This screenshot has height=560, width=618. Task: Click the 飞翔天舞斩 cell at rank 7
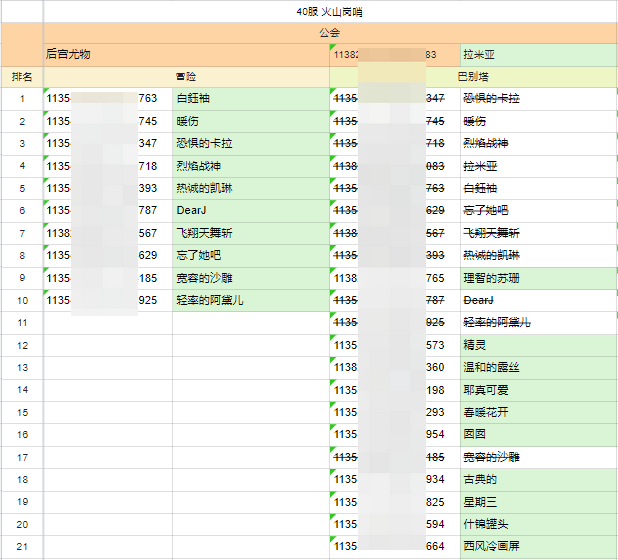tap(251, 233)
